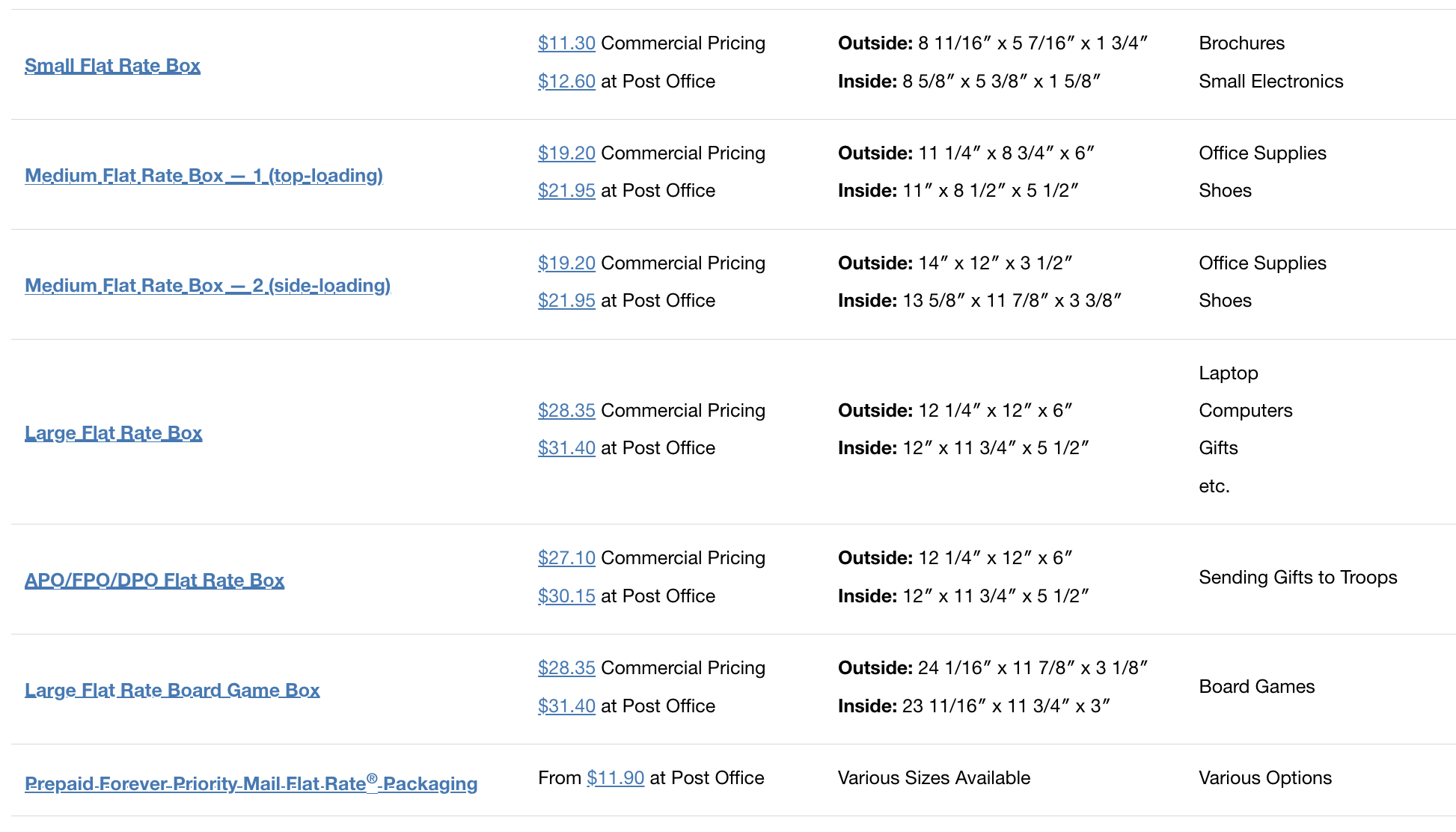Click the $28.35 price for Board Game Box
Image resolution: width=1456 pixels, height=832 pixels.
tap(566, 667)
